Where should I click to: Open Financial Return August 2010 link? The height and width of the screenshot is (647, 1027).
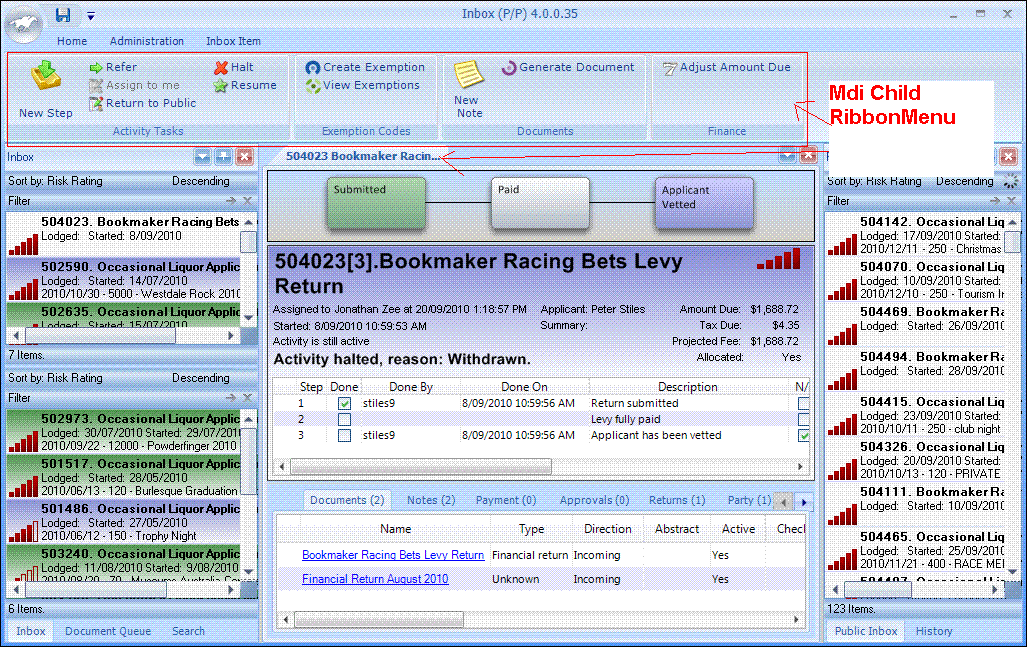(375, 579)
